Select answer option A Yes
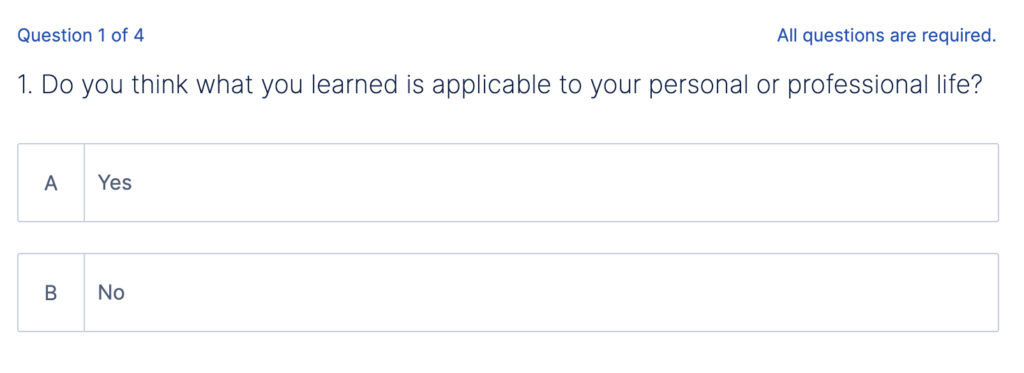 pos(508,183)
